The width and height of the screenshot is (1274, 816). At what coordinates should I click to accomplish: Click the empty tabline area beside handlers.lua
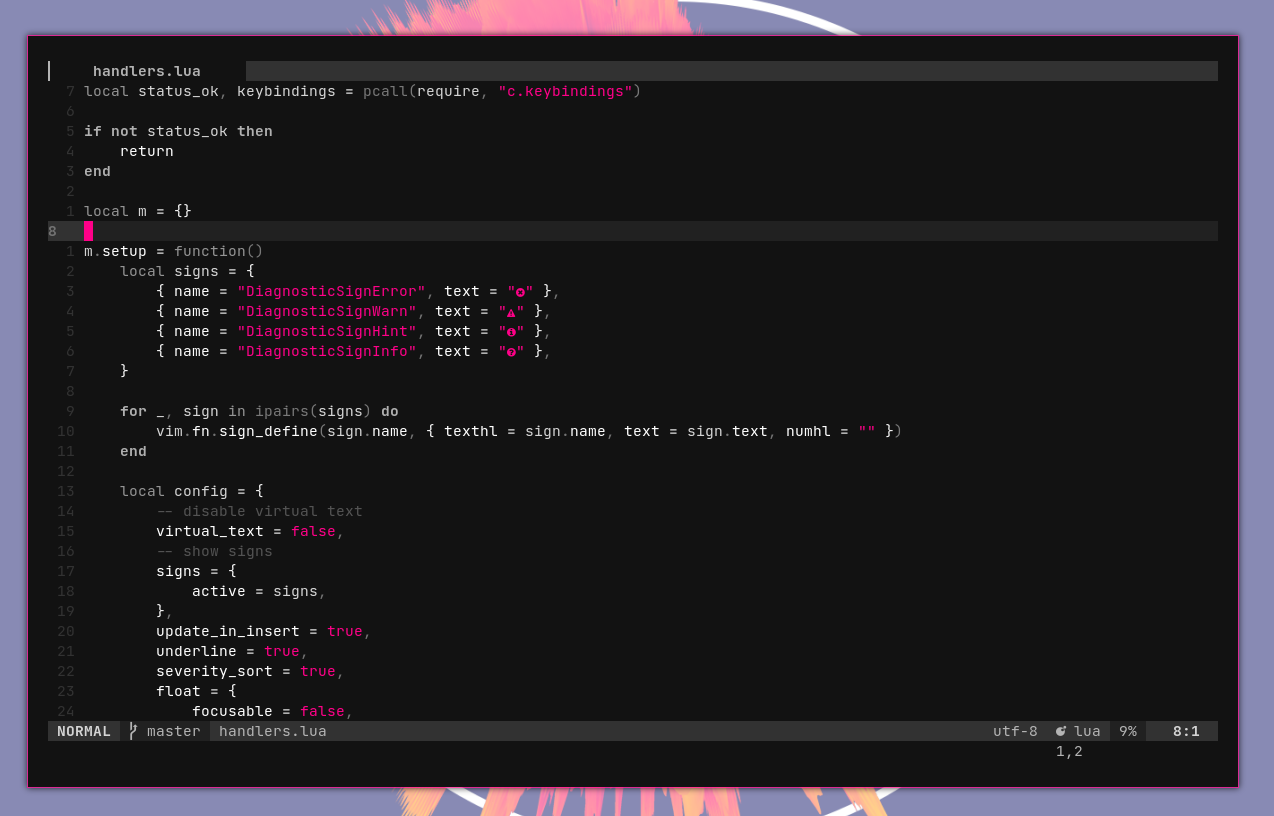(x=730, y=71)
